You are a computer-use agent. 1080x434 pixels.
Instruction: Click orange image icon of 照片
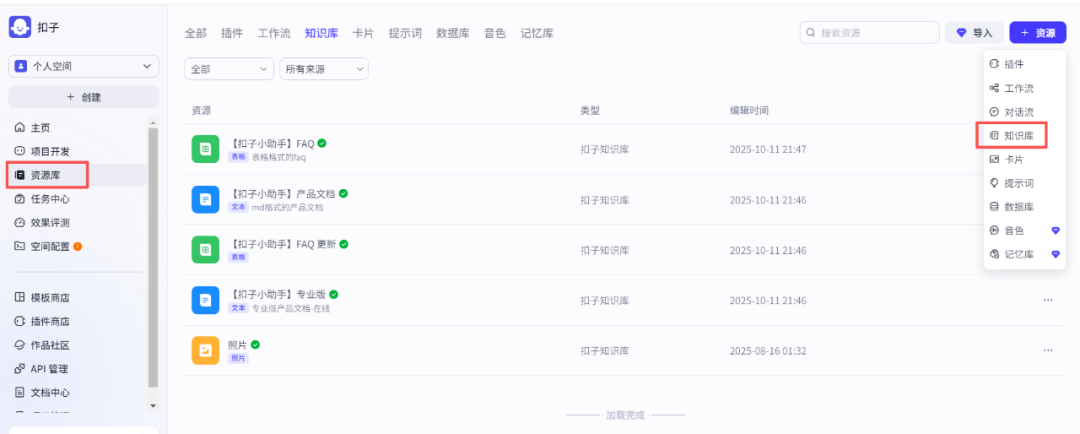pyautogui.click(x=205, y=351)
